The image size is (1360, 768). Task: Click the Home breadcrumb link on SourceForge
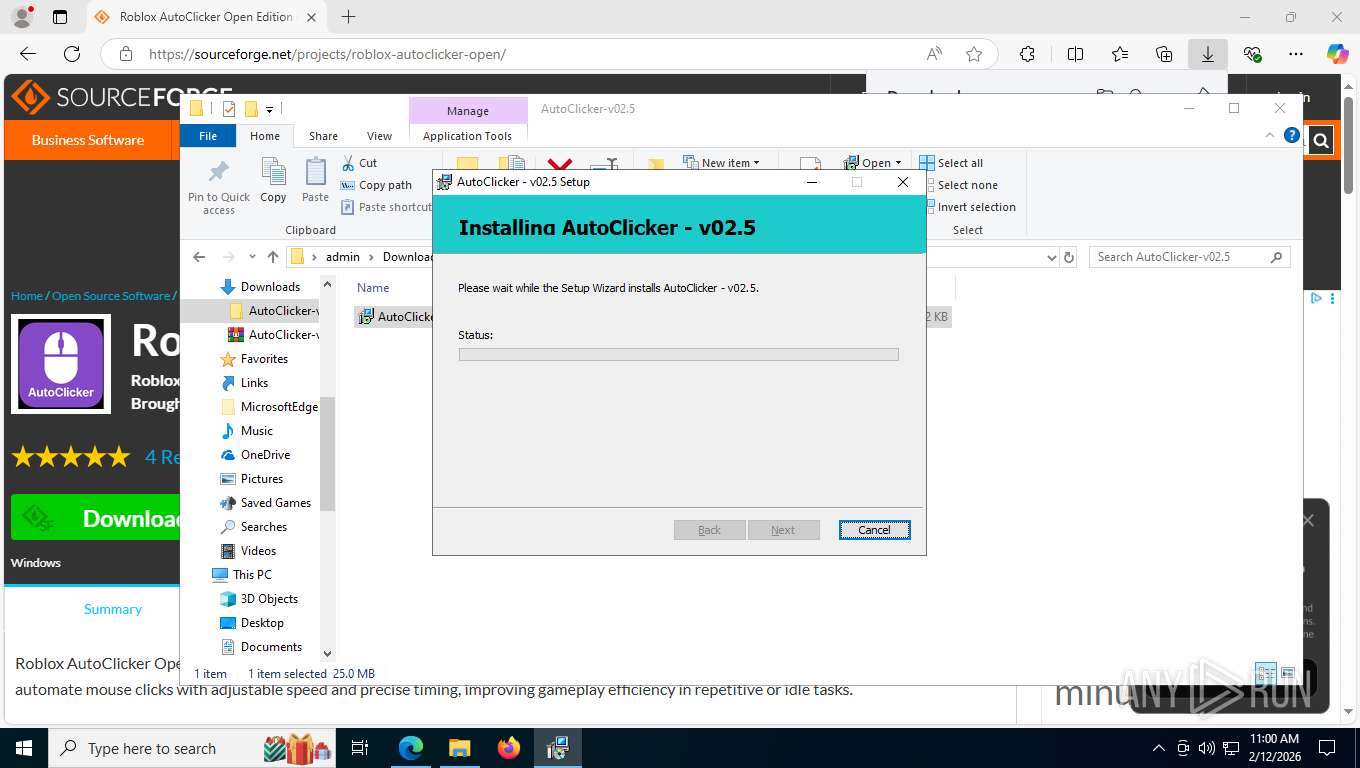point(27,296)
